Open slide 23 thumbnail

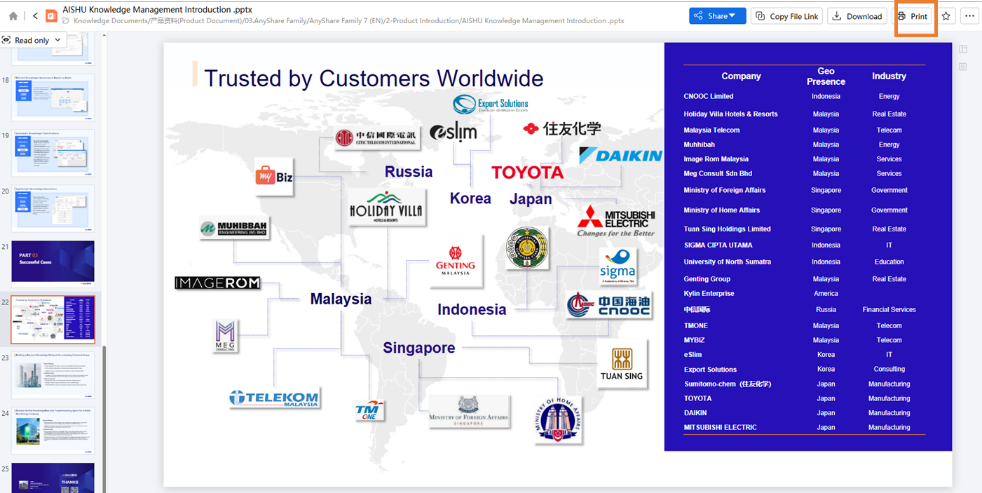click(x=53, y=375)
